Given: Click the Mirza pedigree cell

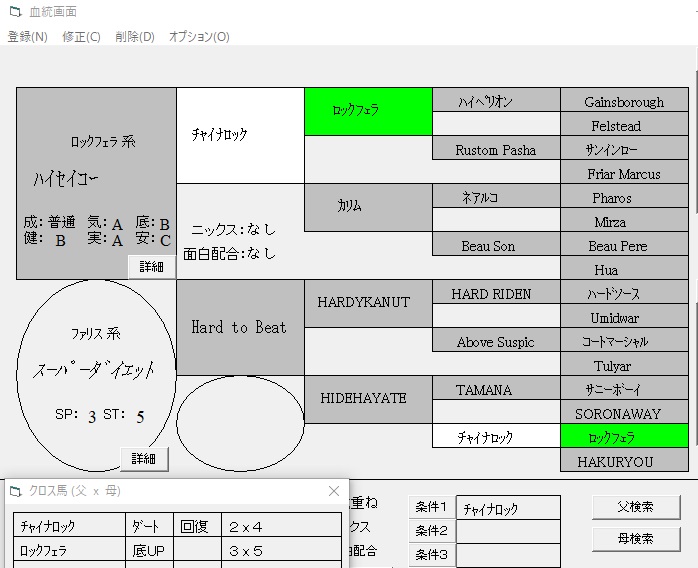Looking at the screenshot, I should click(624, 220).
